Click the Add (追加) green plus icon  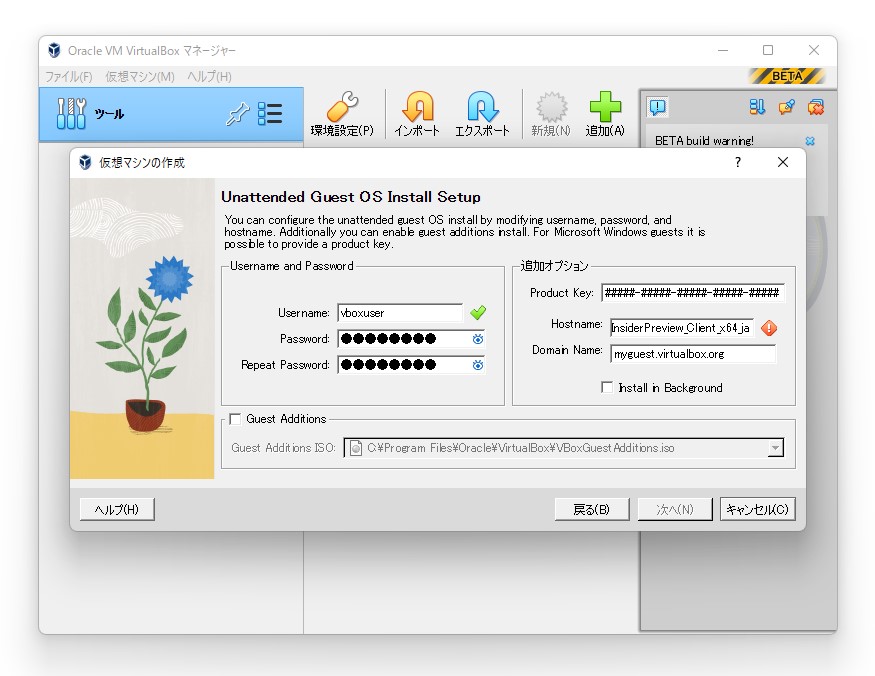605,107
